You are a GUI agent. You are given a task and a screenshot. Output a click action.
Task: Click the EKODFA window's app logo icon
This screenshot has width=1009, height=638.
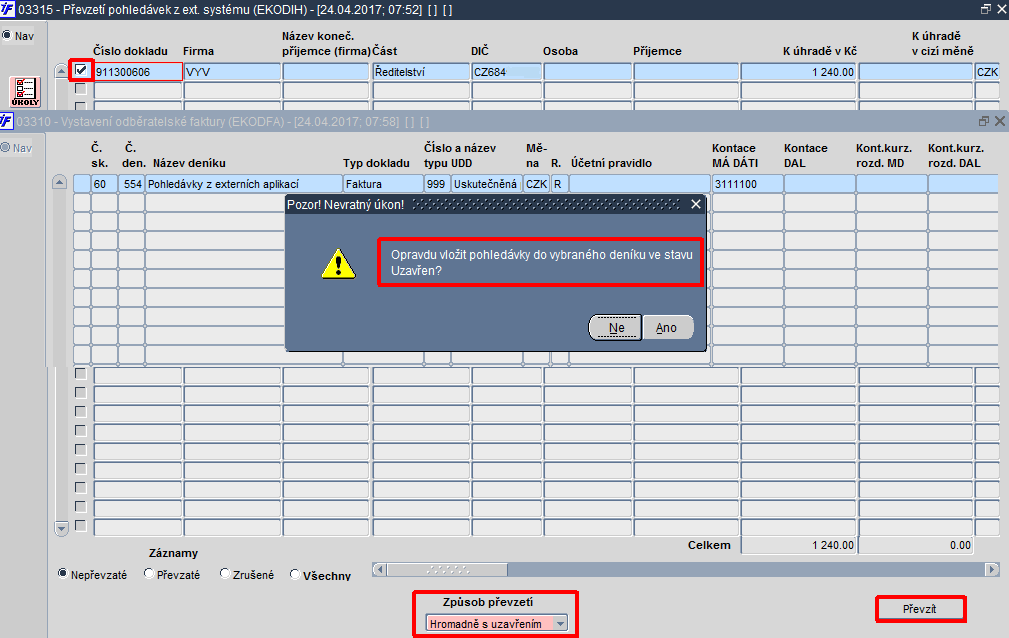point(6,121)
